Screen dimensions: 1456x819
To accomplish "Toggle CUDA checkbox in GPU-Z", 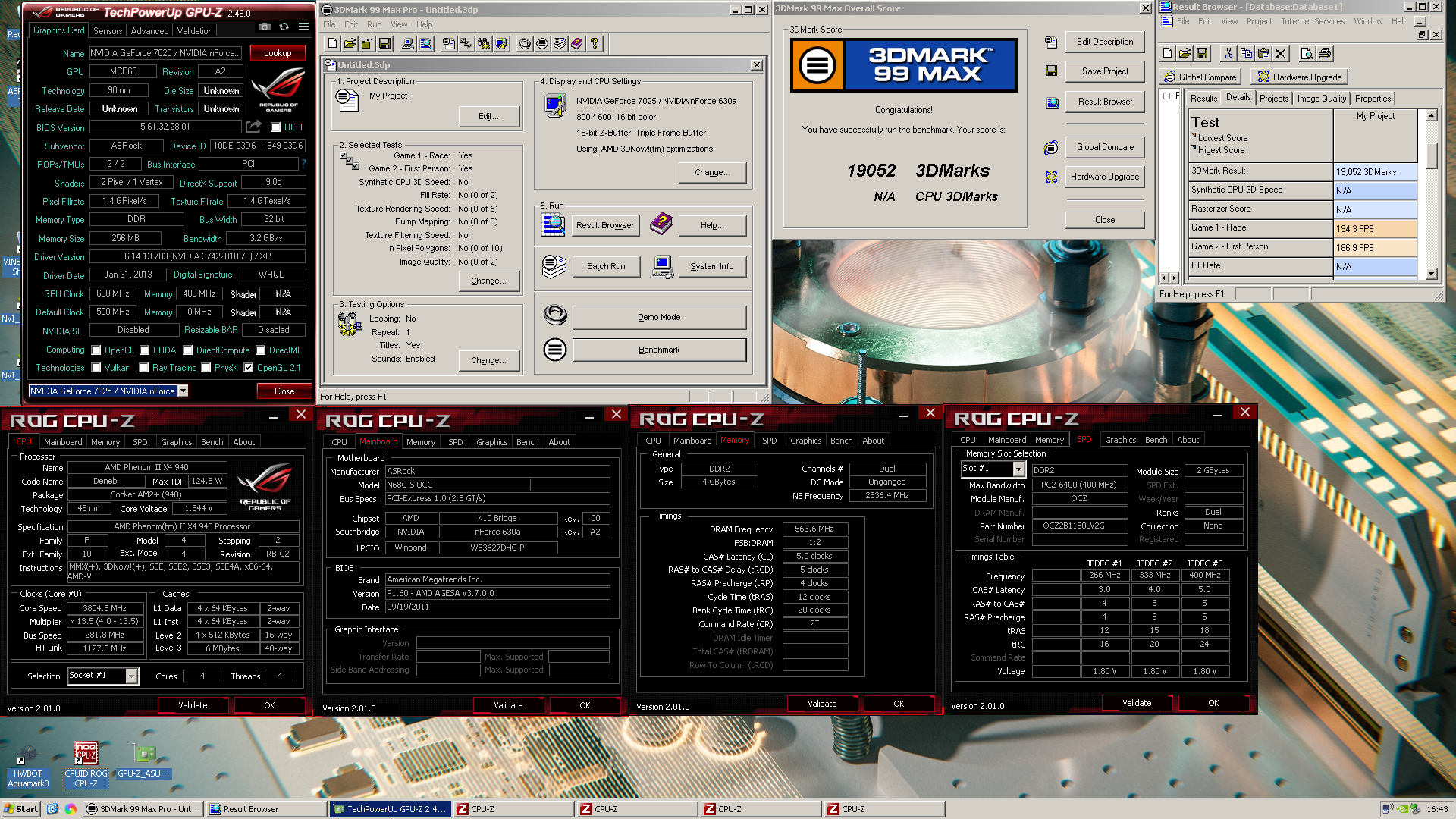I will pyautogui.click(x=144, y=350).
